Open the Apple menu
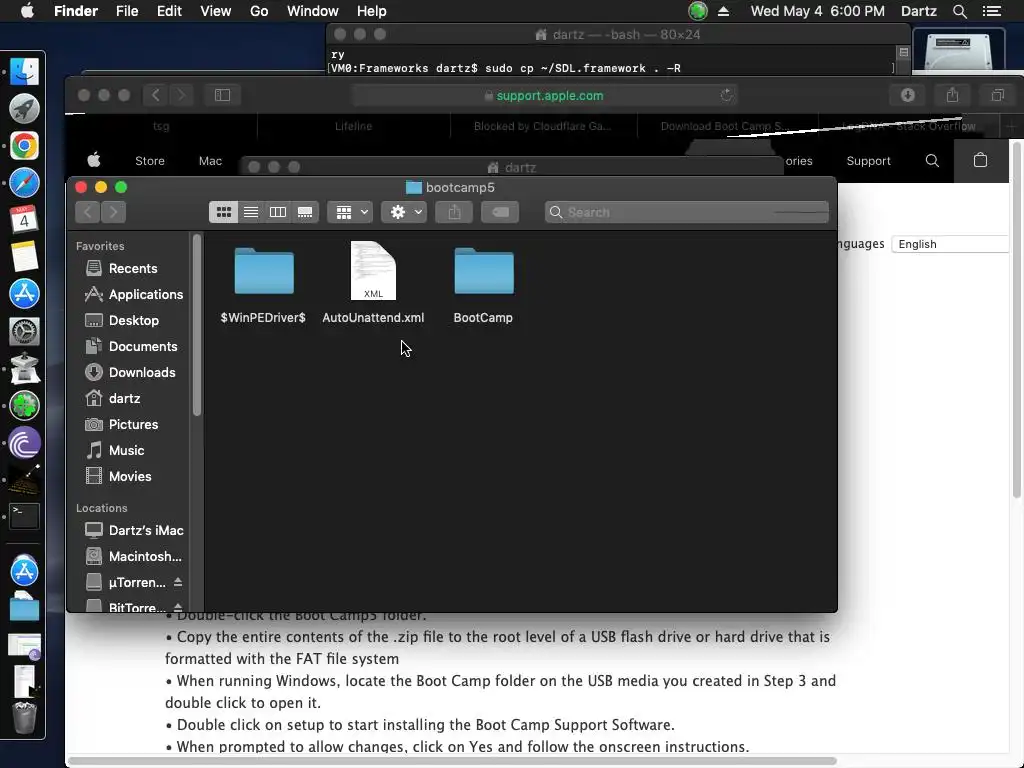This screenshot has width=1024, height=768. 27,11
